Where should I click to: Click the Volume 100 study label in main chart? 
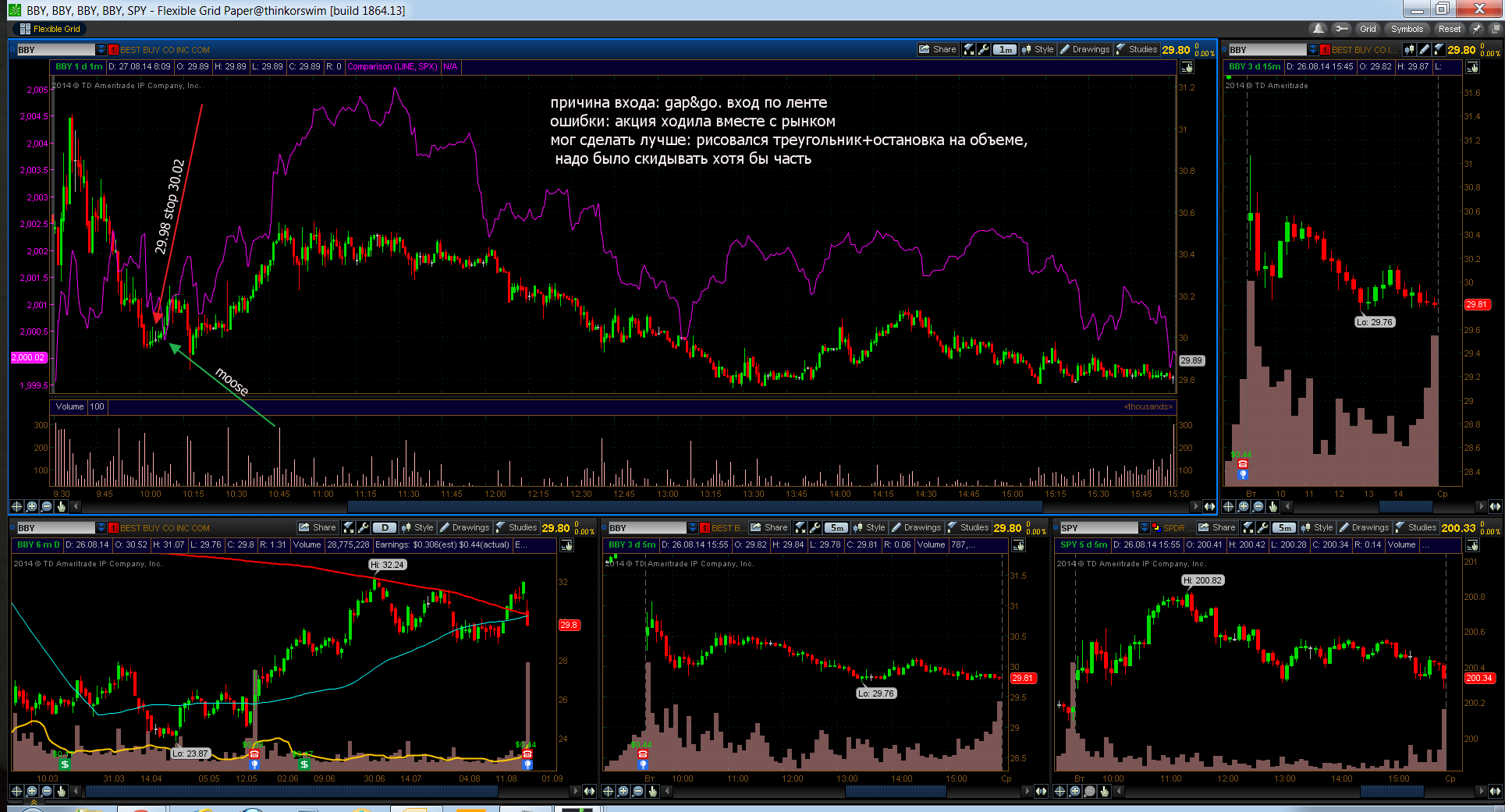click(79, 406)
